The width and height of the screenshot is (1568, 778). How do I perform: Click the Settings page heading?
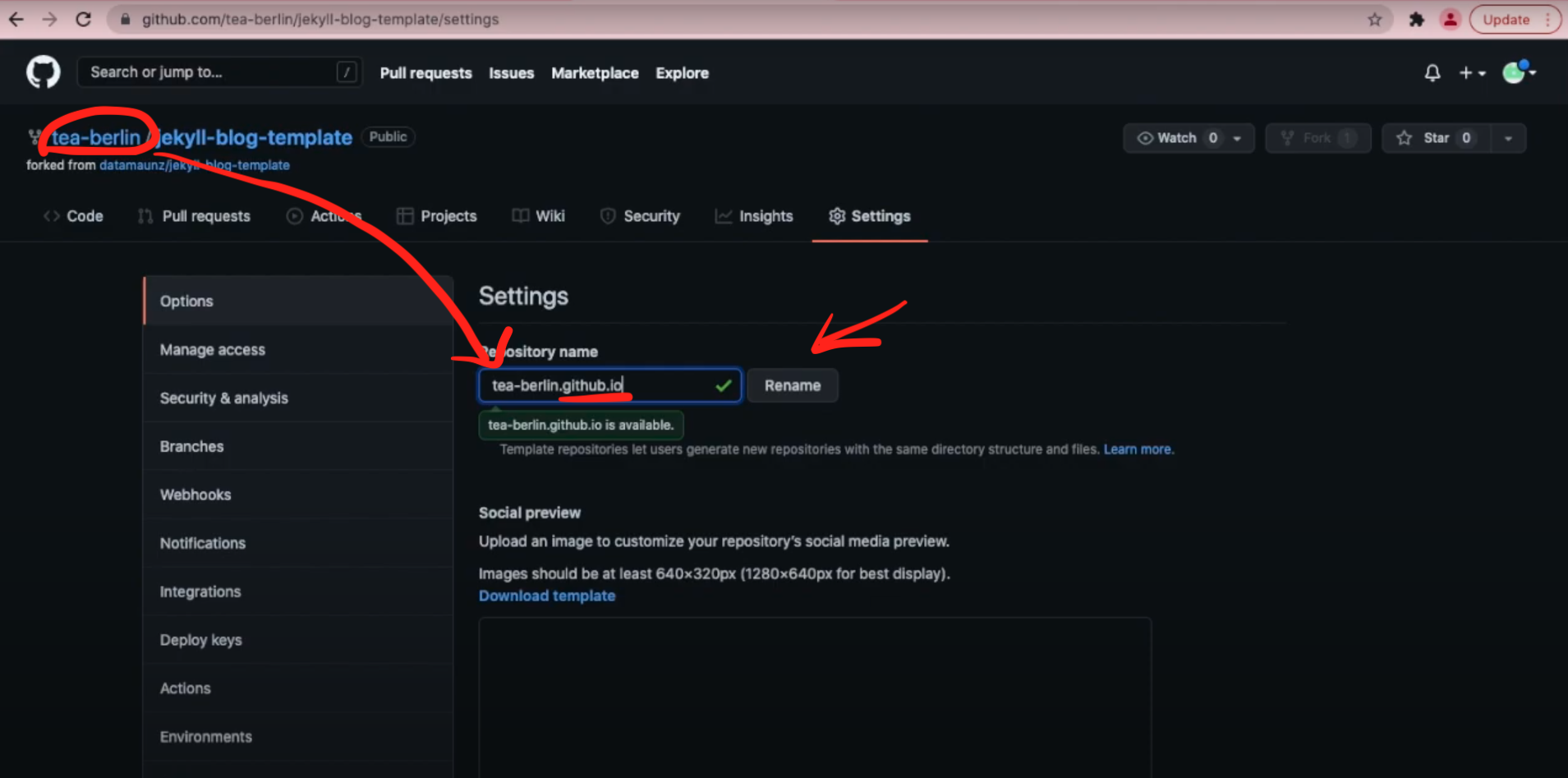pos(523,296)
